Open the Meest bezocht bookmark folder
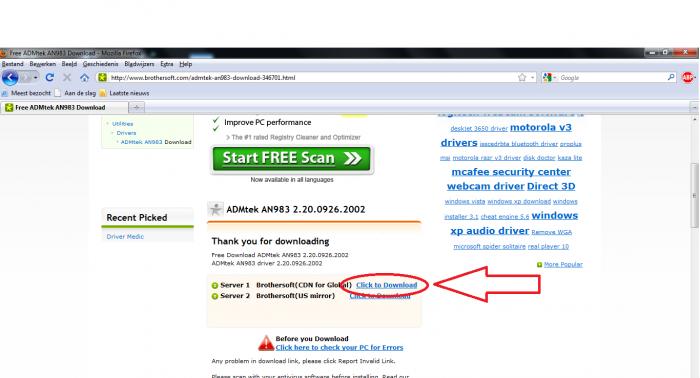 26,93
